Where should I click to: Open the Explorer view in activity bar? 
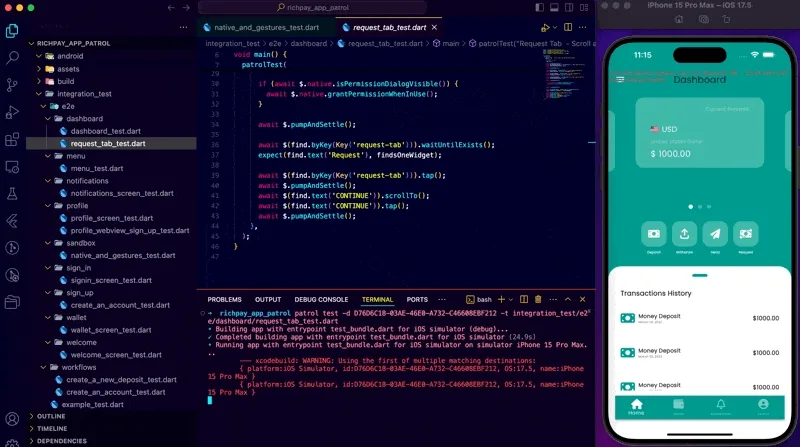[12, 31]
